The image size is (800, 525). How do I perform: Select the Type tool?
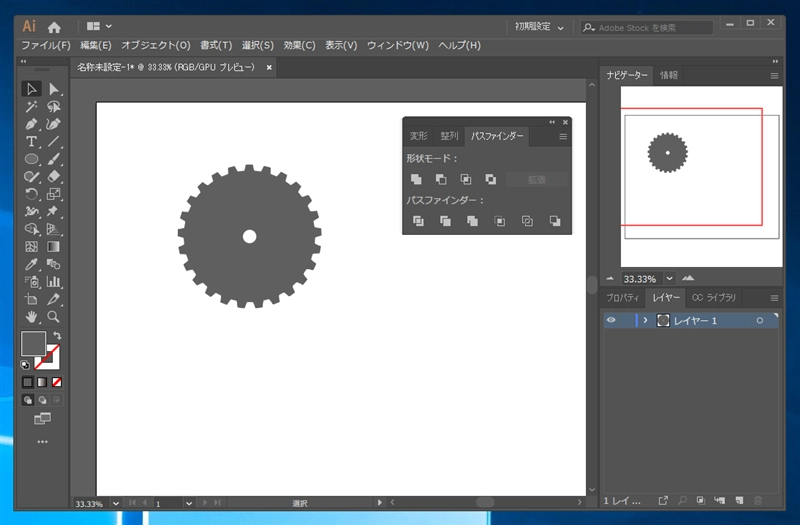pos(32,141)
